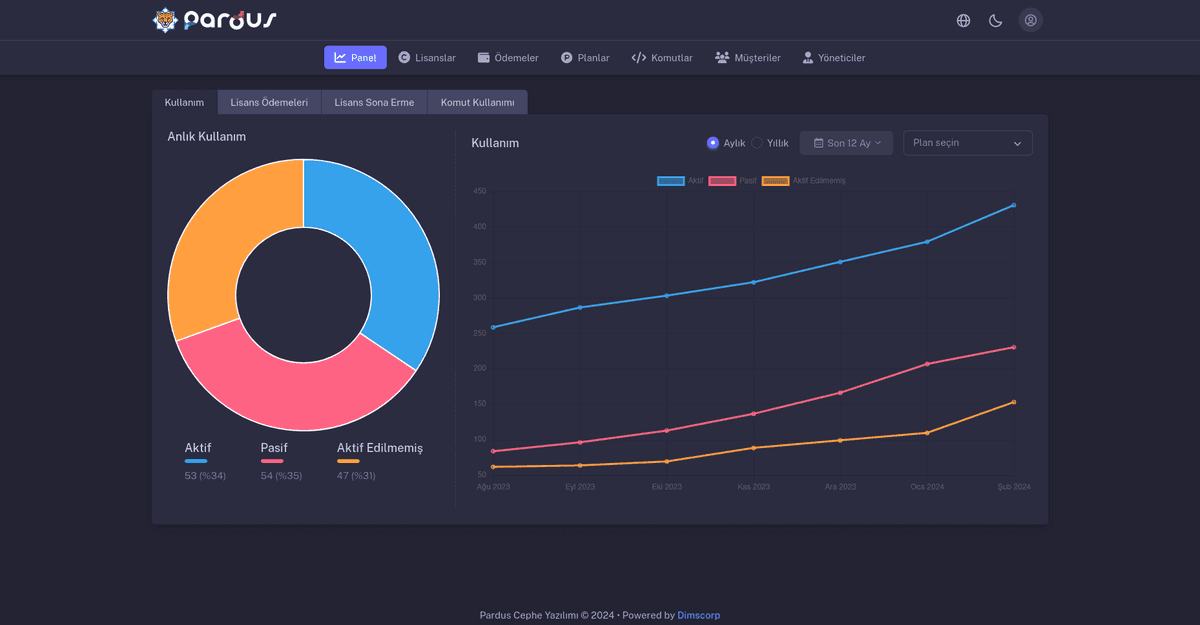Open Komutlar from the navigation bar
Screen dimensions: 1200x625
pyautogui.click(x=662, y=58)
